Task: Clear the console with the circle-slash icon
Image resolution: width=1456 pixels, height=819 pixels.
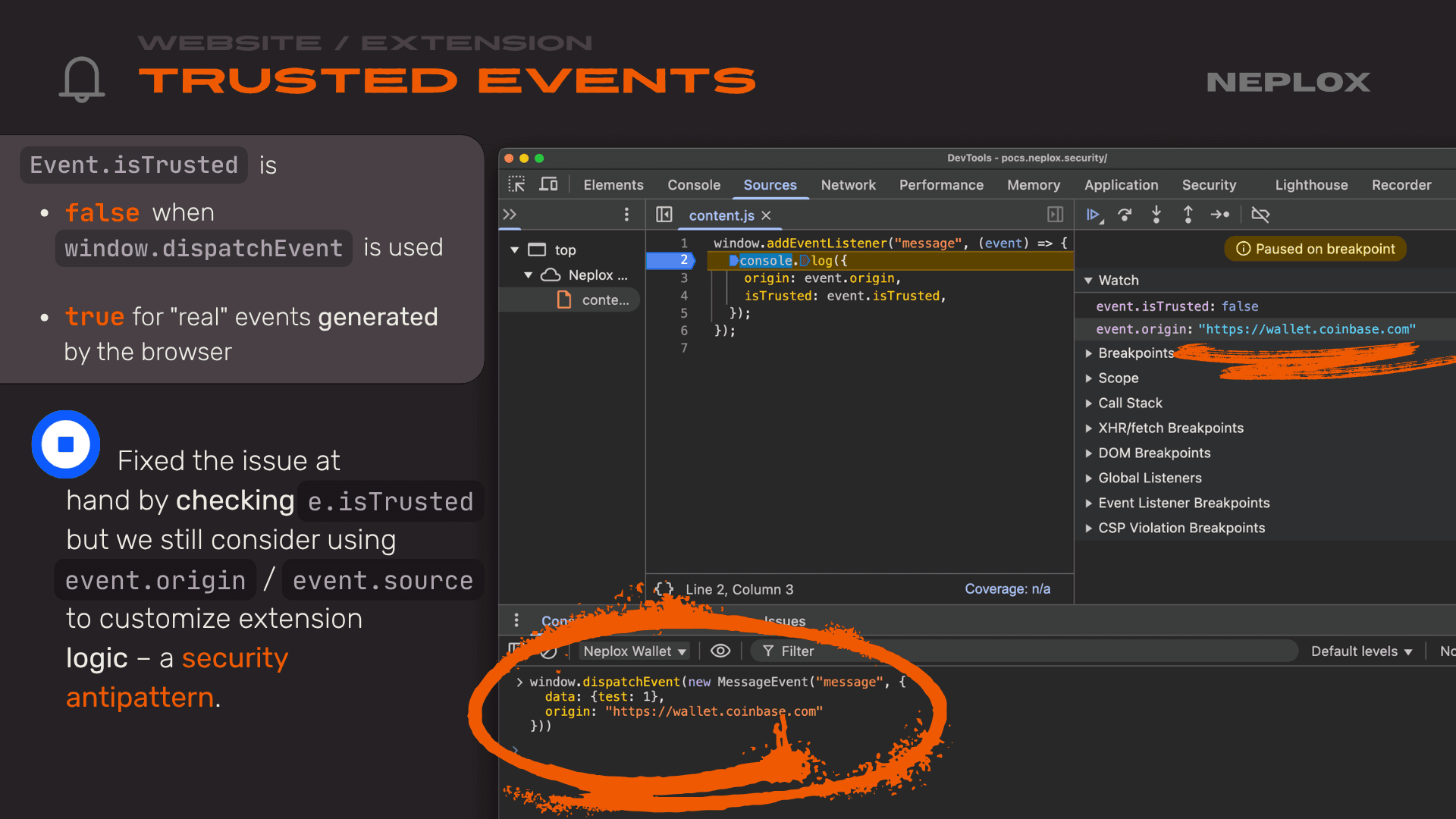Action: tap(548, 651)
